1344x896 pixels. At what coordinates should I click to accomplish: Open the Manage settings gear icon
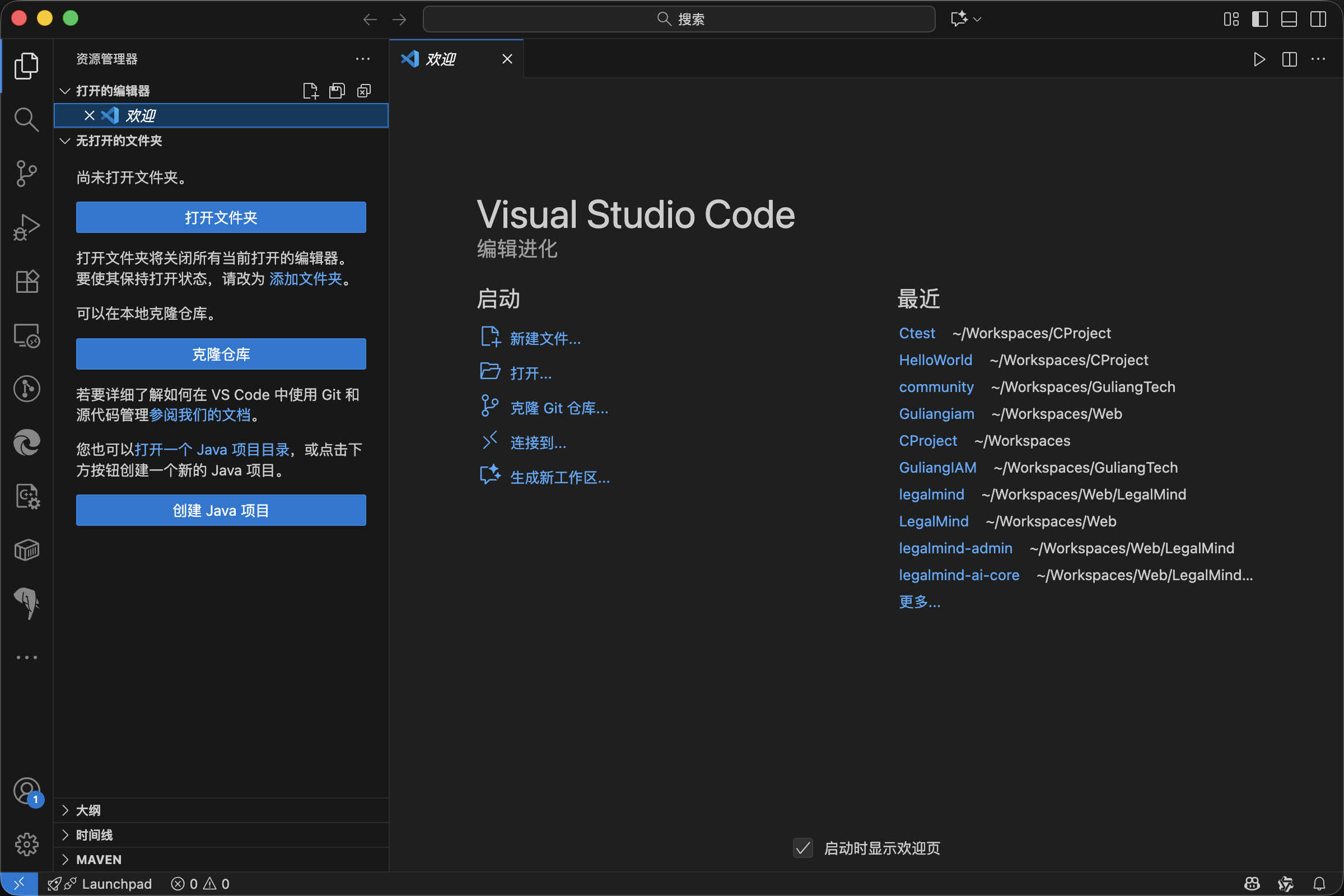[x=26, y=844]
